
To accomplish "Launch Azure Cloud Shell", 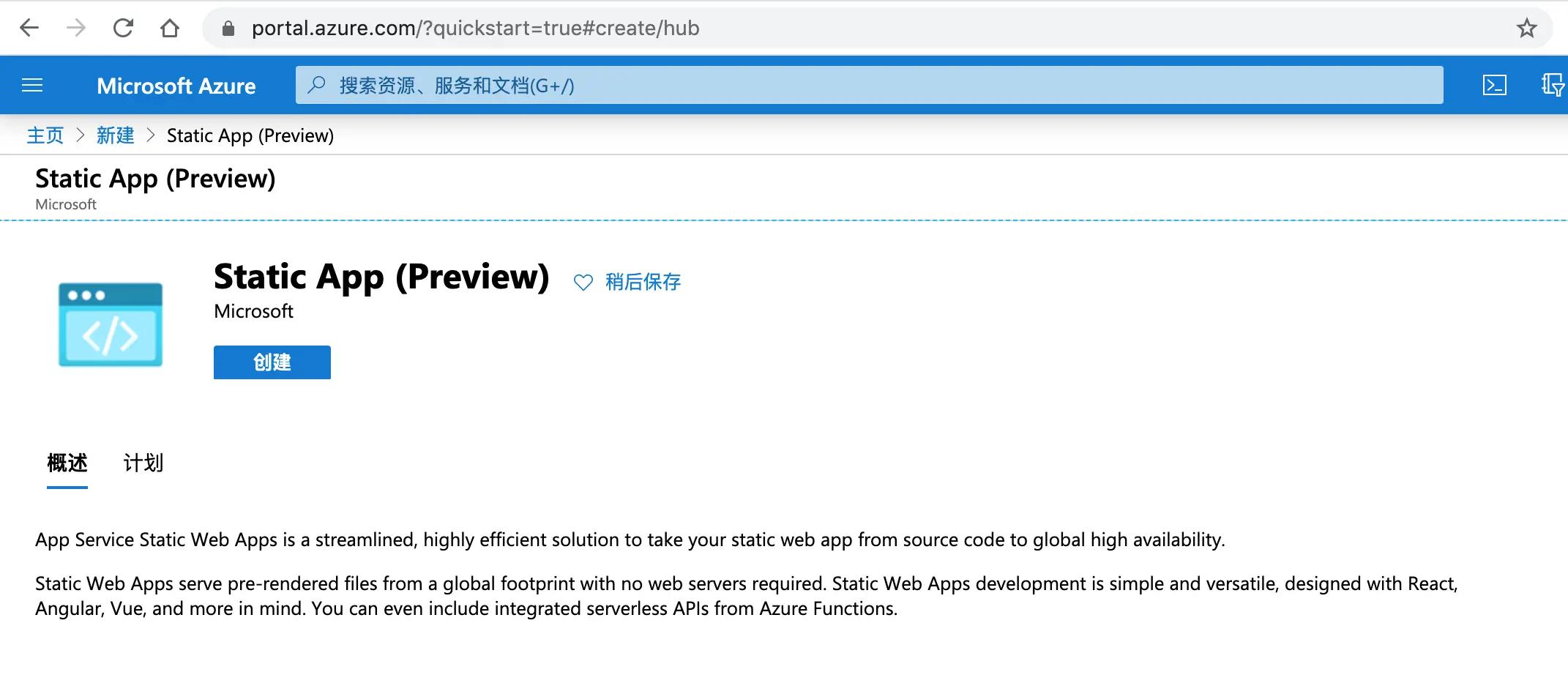I will click(1494, 85).
